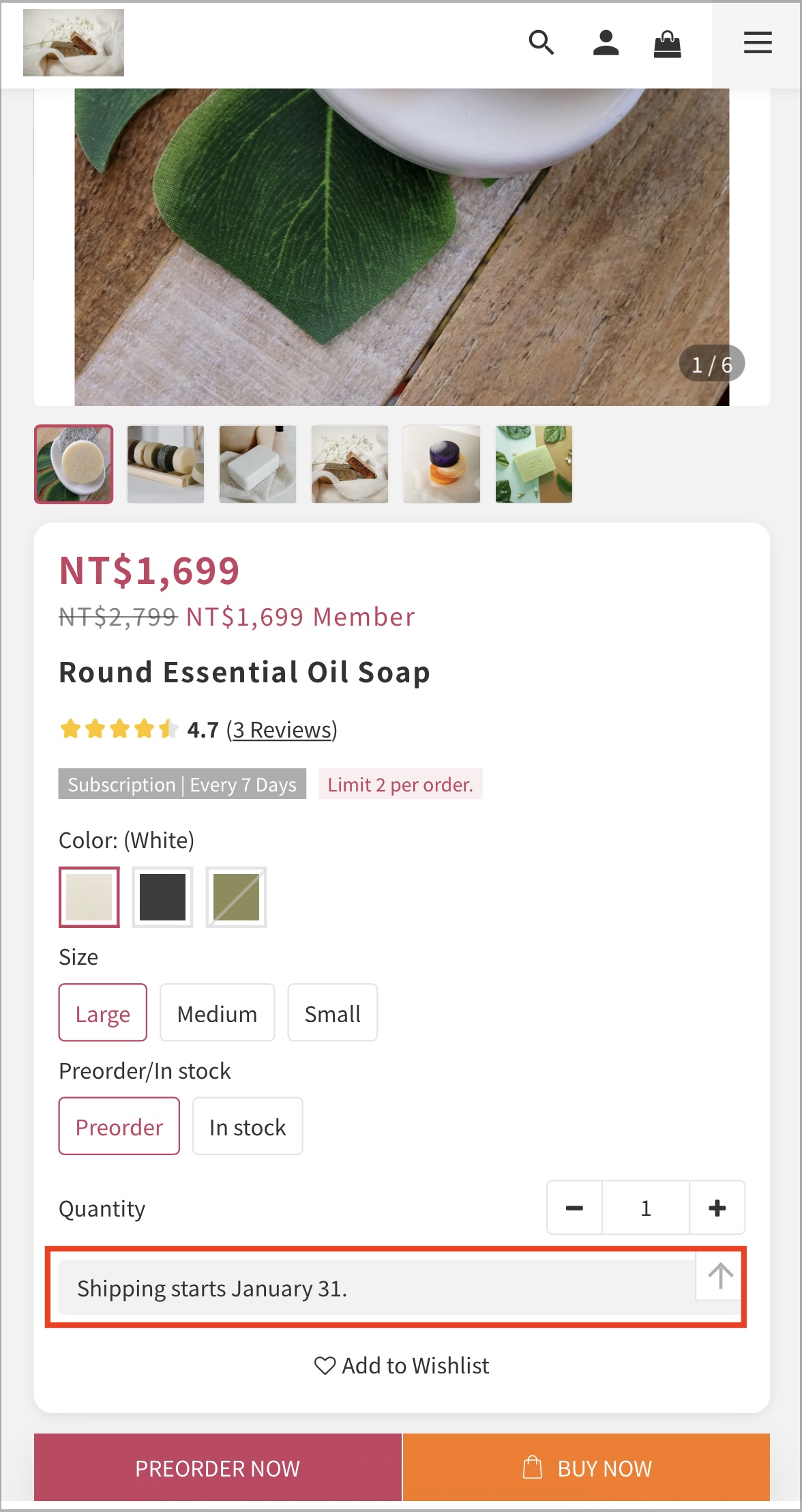This screenshot has width=802, height=1512.
Task: Increase quantity with plus button
Action: [x=717, y=1208]
